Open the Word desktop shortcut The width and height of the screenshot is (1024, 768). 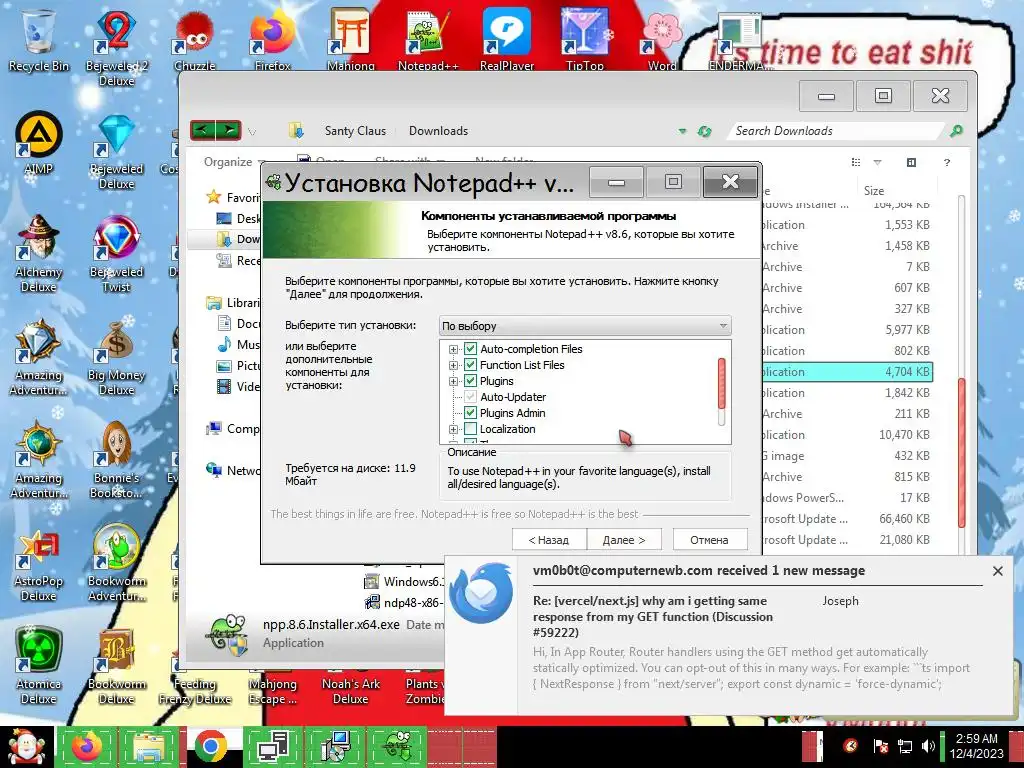click(662, 39)
